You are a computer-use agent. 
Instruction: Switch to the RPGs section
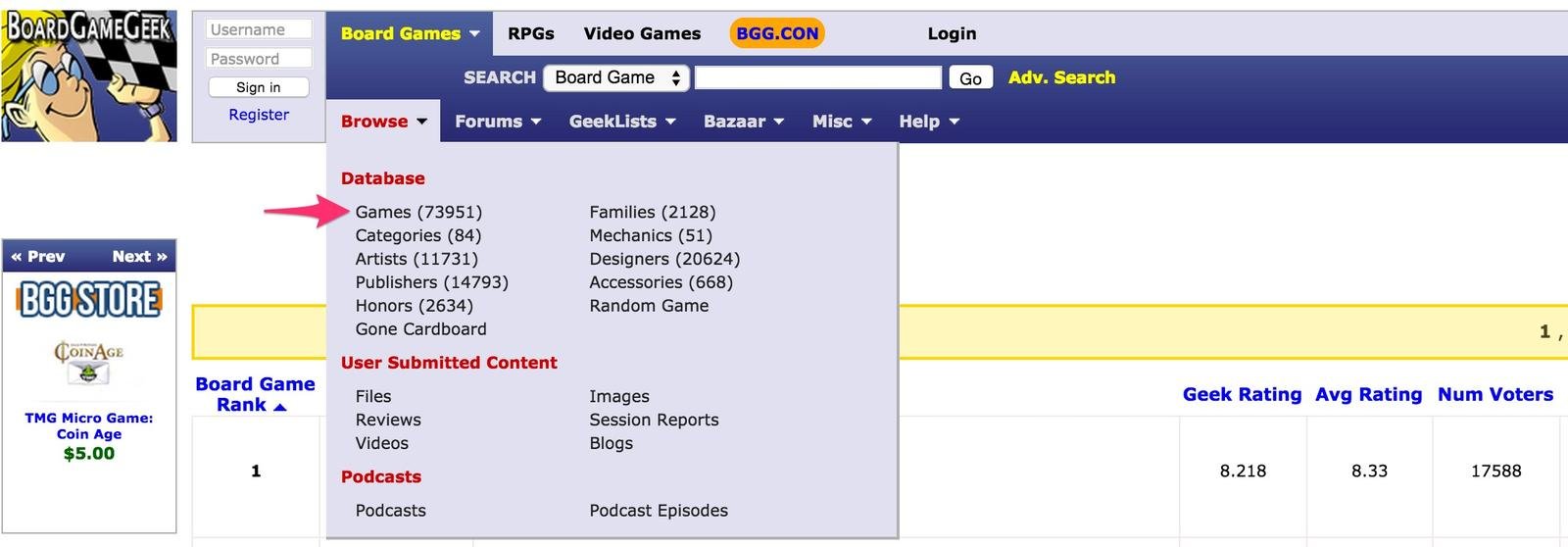tap(531, 33)
